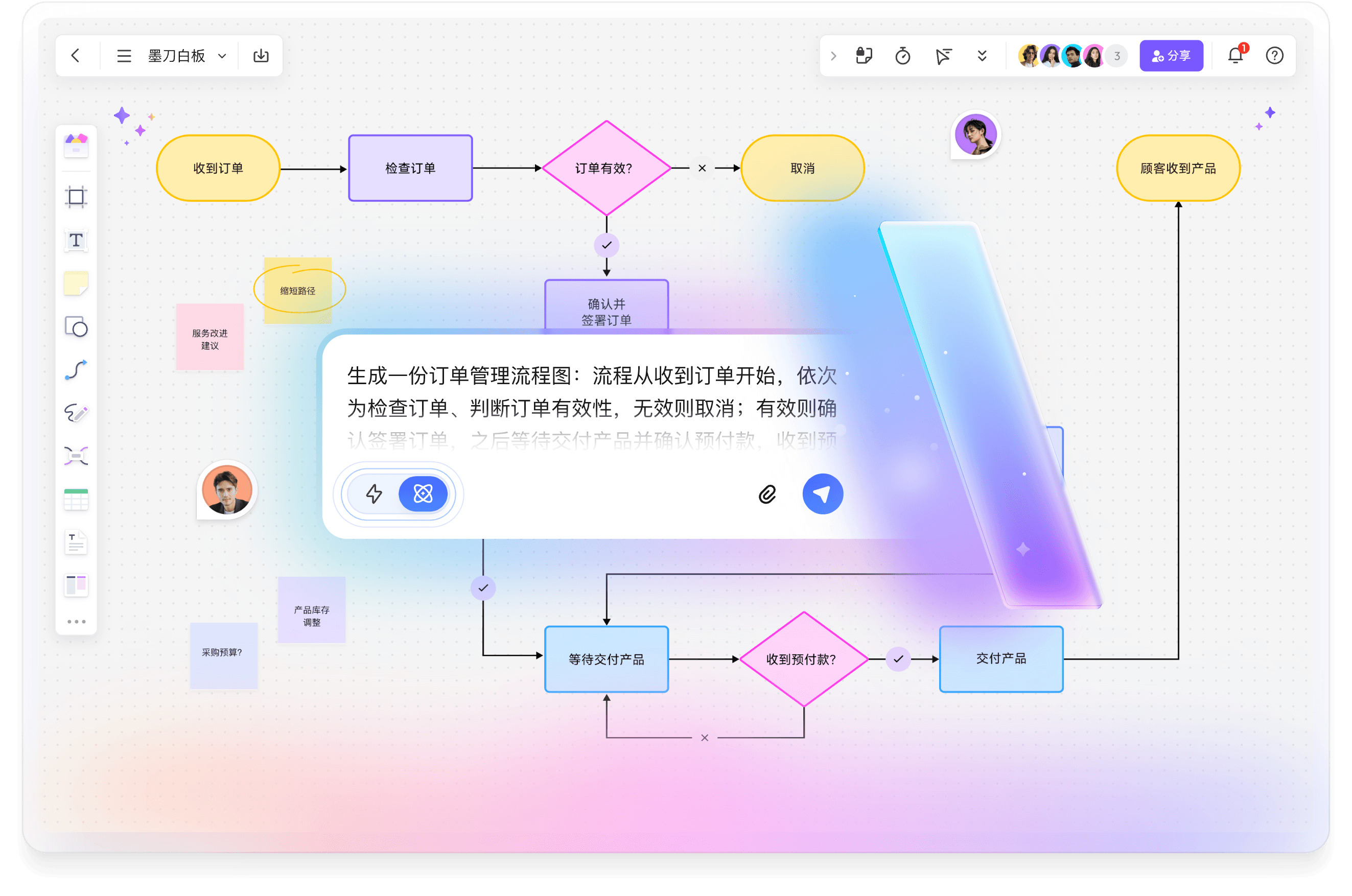Expand the 墨刀白板 title dropdown
Viewport: 1352px width, 896px height.
click(222, 56)
